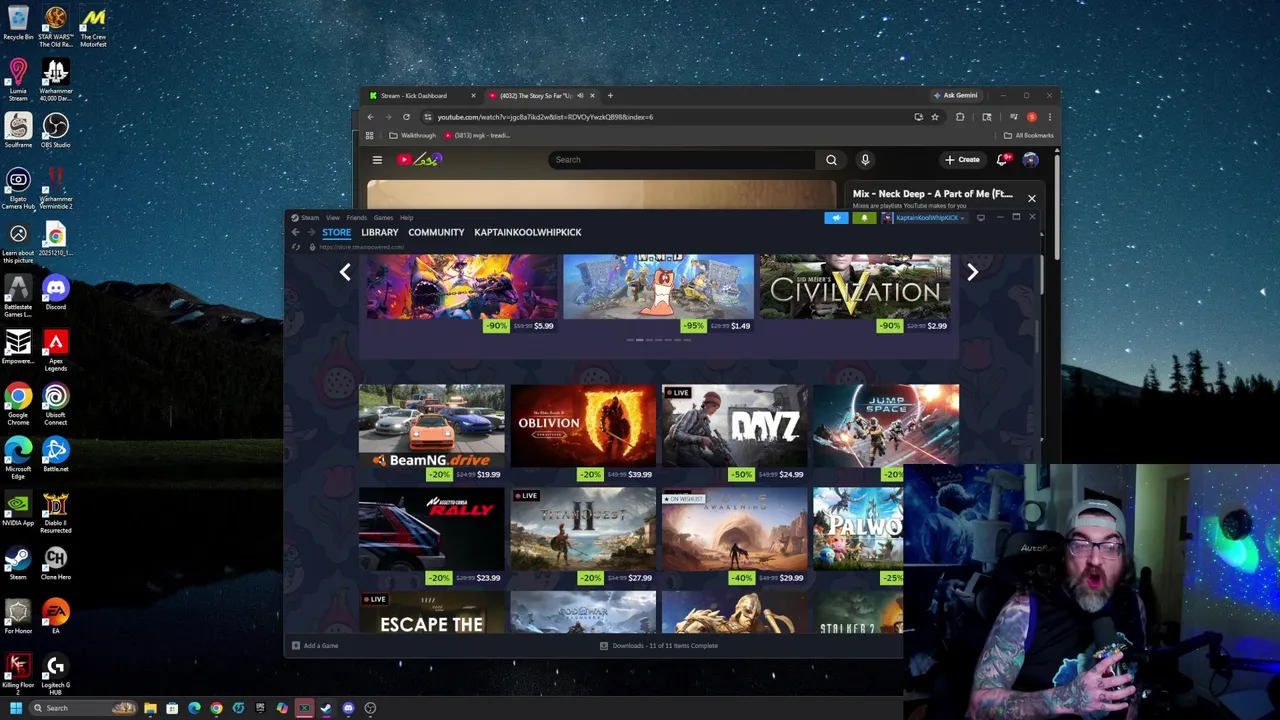Click the YouTube voice search microphone

[x=865, y=160]
